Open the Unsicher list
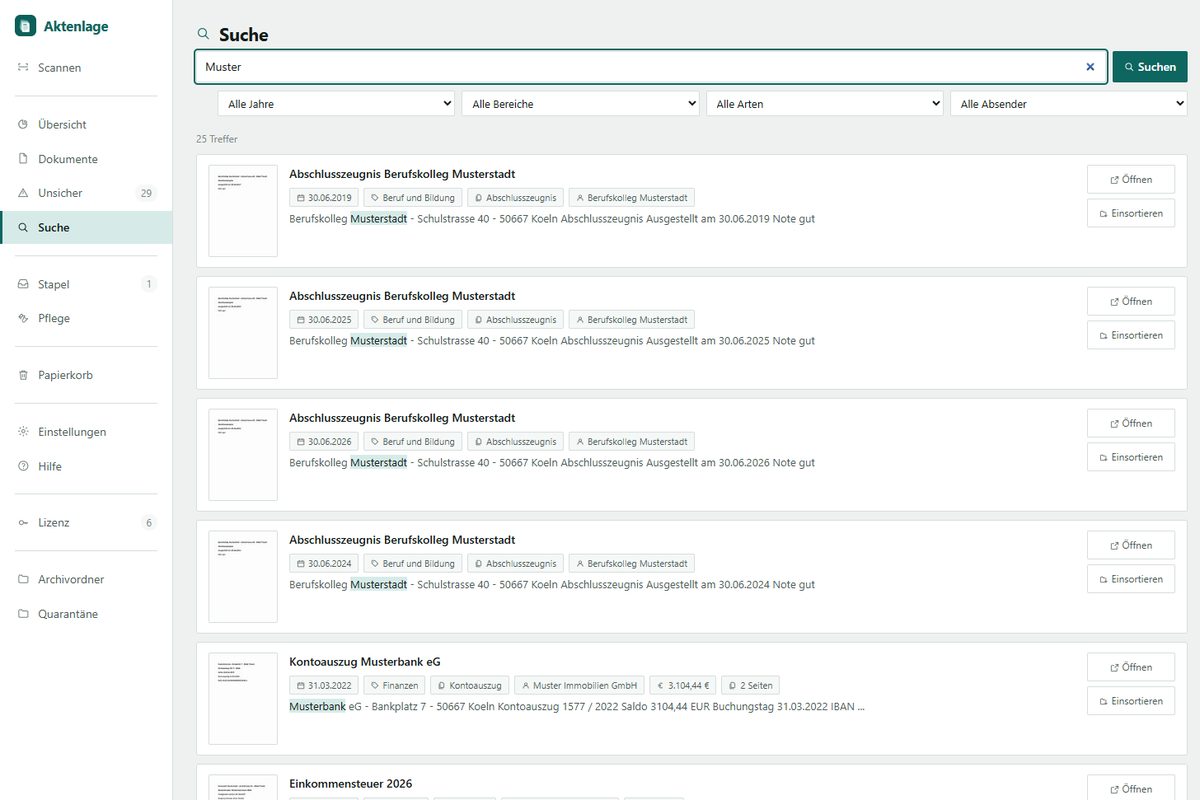Viewport: 1200px width, 800px height. point(86,193)
